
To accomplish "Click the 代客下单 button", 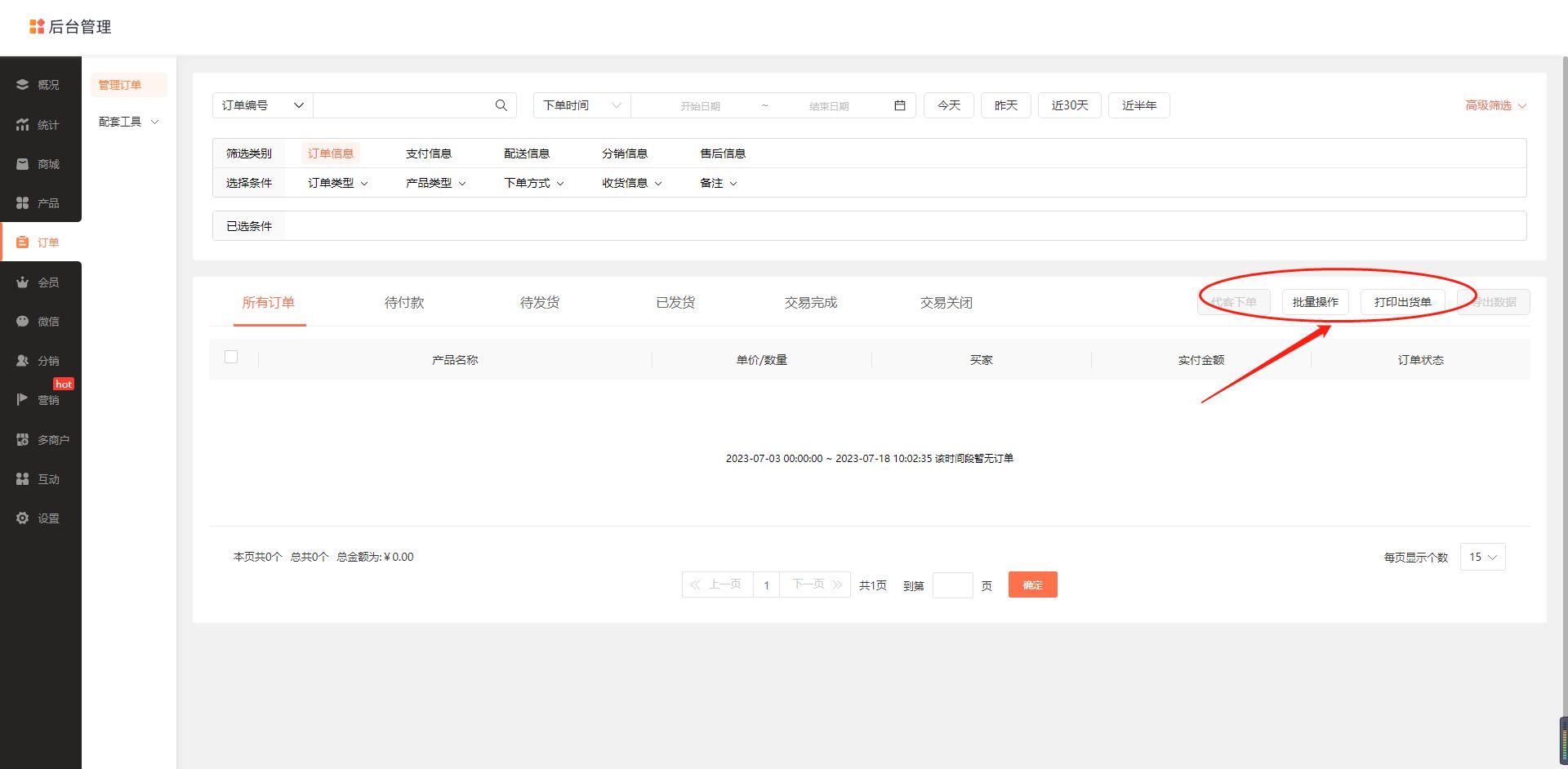I will (x=1234, y=302).
